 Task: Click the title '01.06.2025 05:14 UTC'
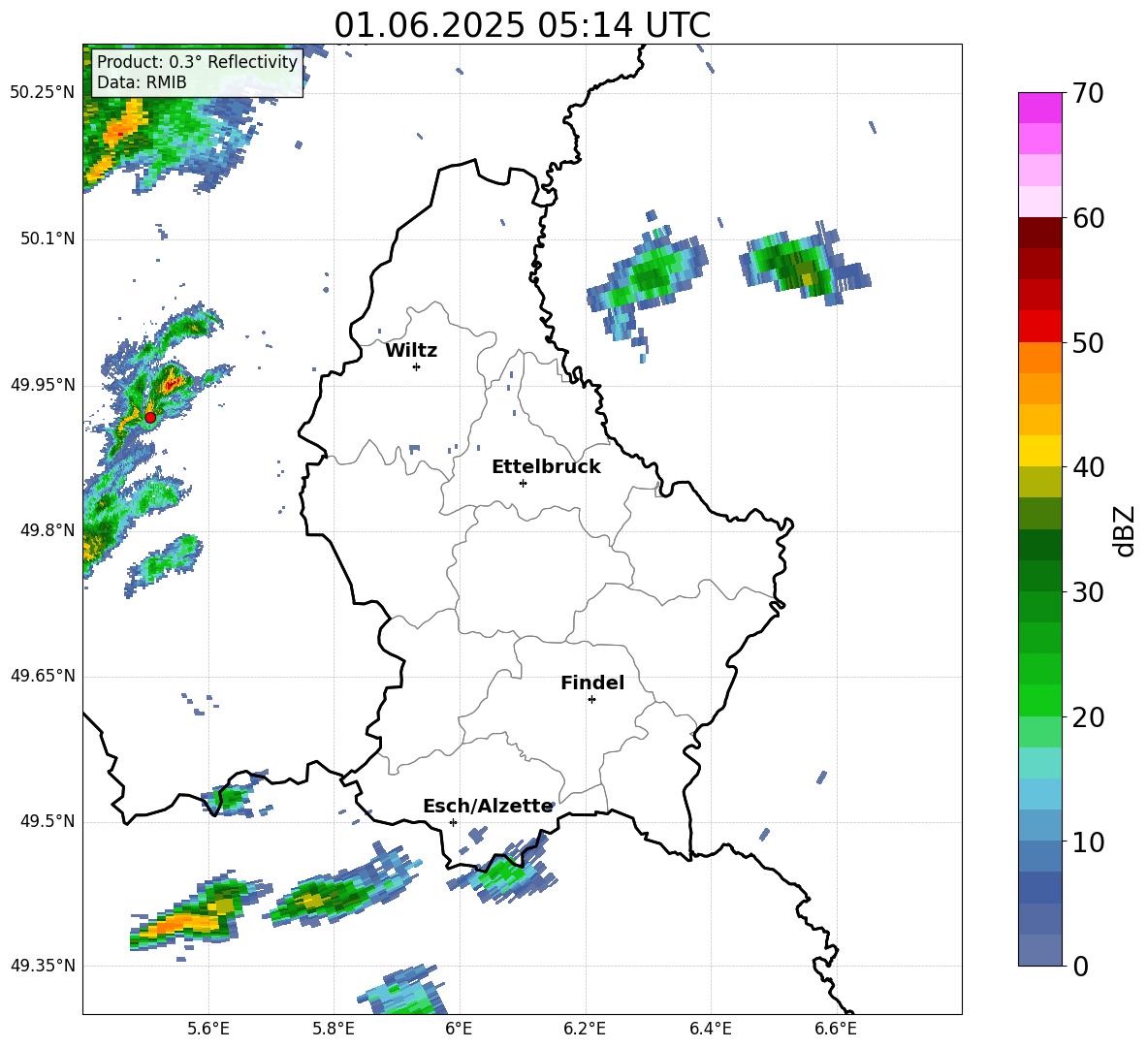pos(522,25)
